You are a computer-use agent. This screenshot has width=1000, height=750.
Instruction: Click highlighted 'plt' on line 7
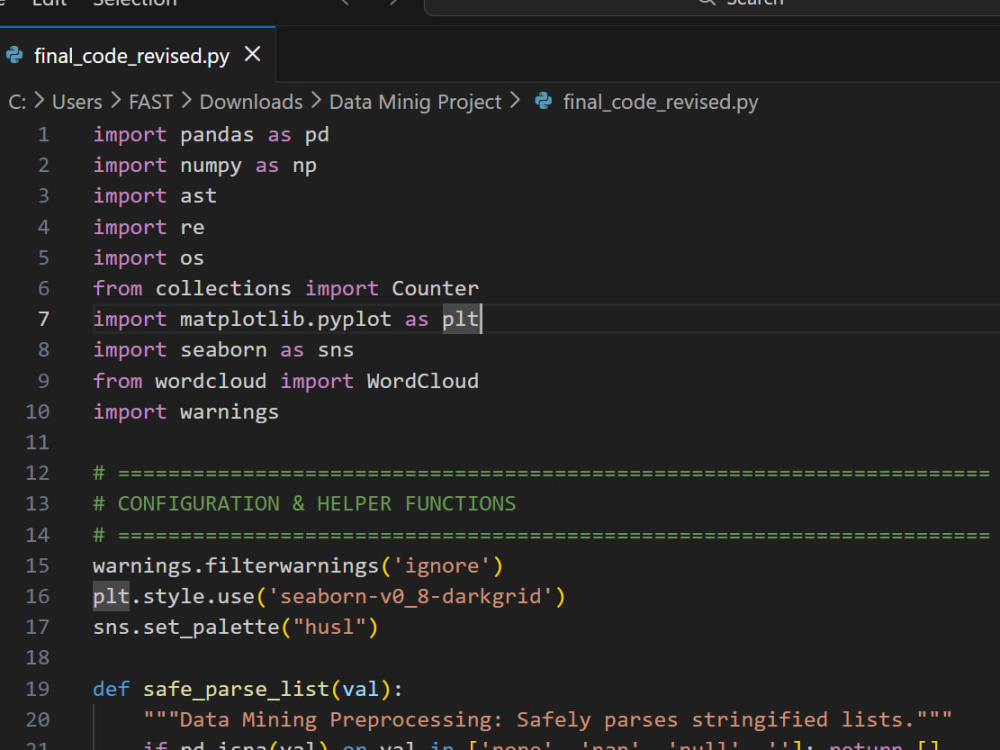[460, 319]
